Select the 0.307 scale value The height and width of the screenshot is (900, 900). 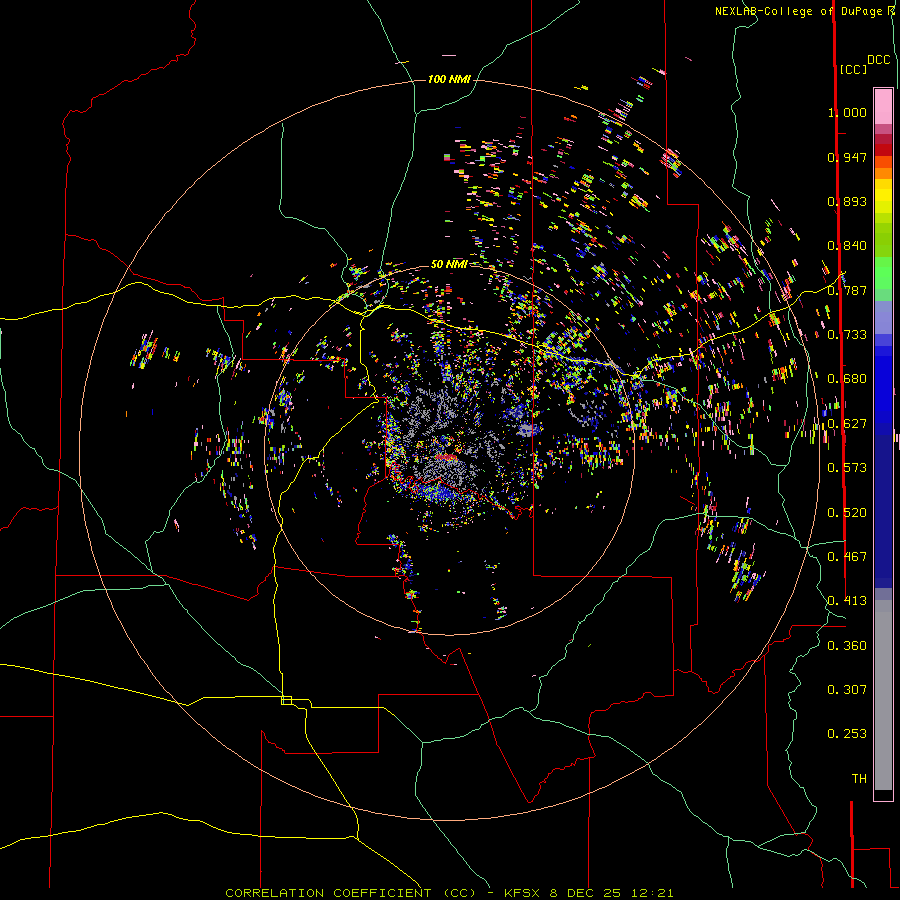[x=847, y=689]
